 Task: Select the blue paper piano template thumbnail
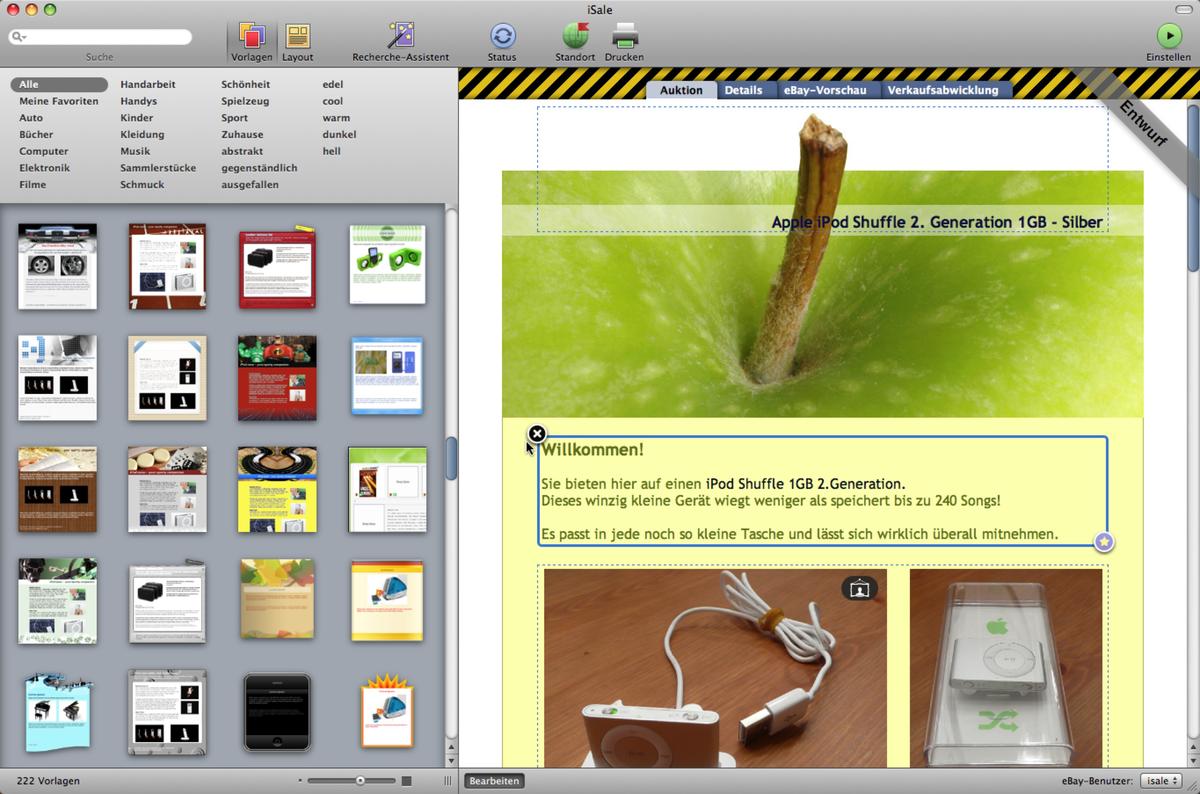57,714
